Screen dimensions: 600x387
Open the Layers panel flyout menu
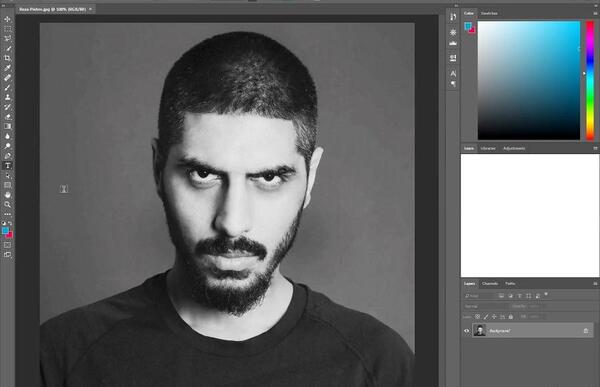click(x=595, y=284)
